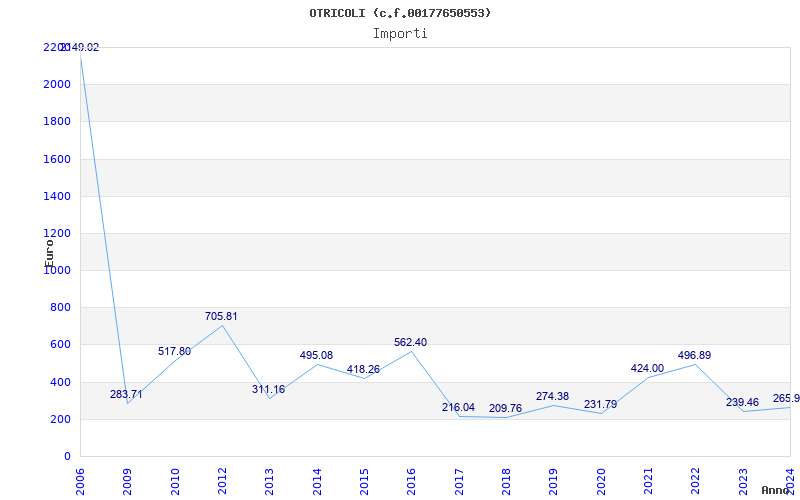Select the 283.71 data label

126,394
